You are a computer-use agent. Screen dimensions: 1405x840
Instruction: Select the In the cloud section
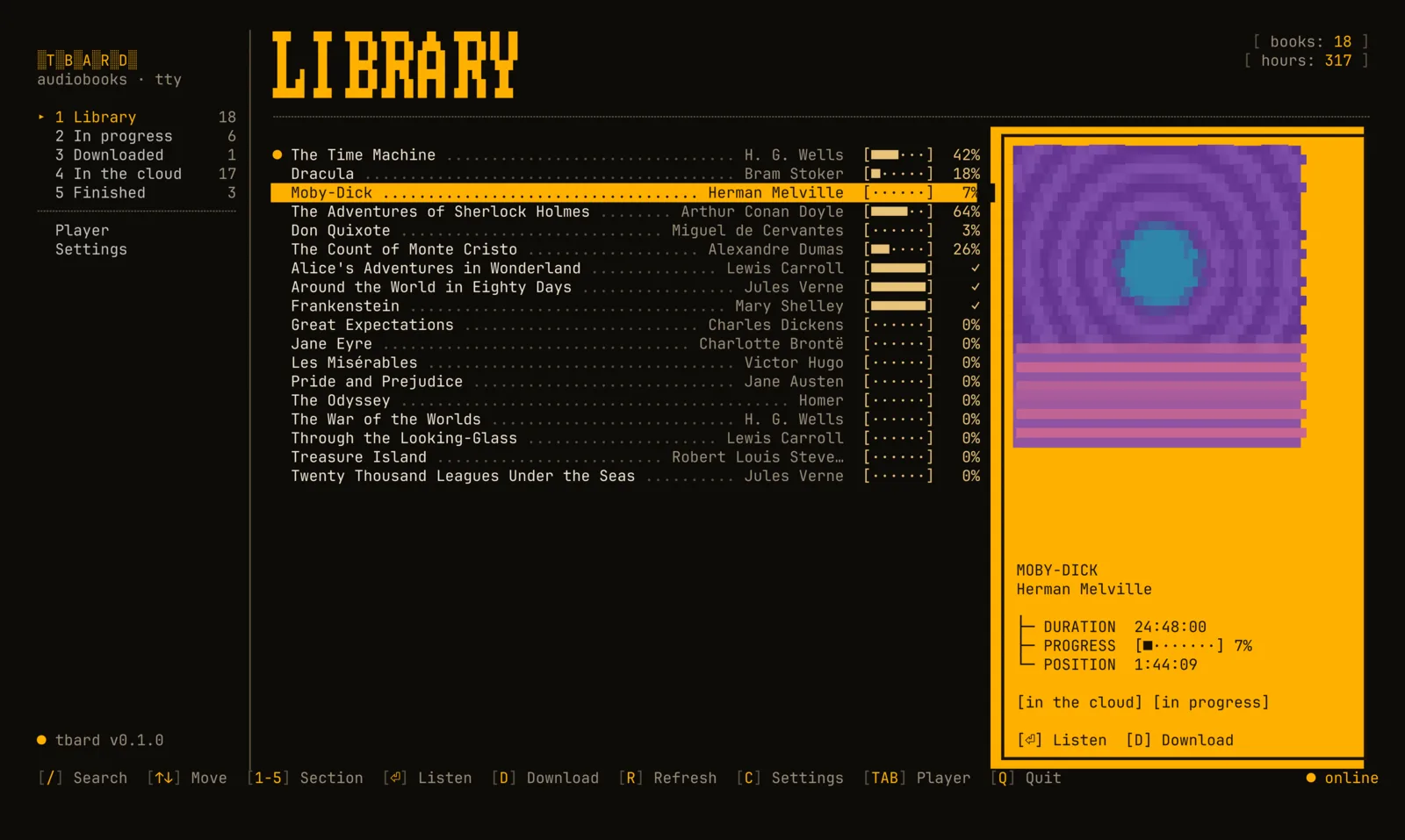137,174
